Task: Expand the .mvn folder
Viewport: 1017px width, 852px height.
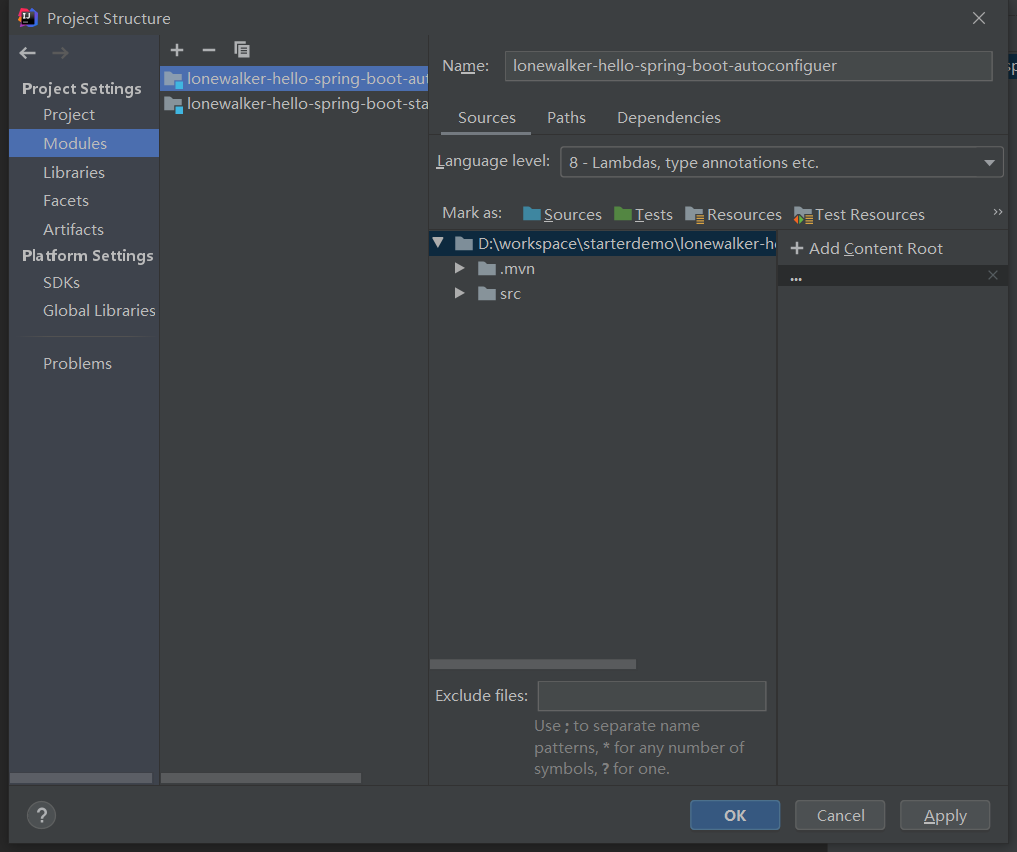Action: pyautogui.click(x=460, y=268)
